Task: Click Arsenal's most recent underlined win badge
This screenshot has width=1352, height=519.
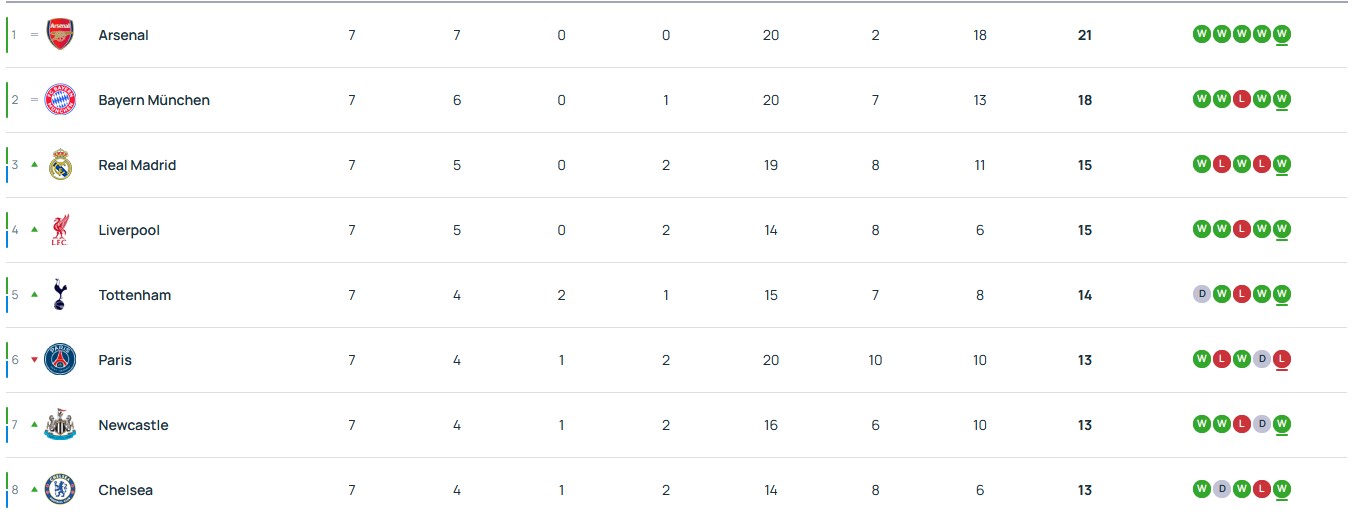Action: point(1282,34)
